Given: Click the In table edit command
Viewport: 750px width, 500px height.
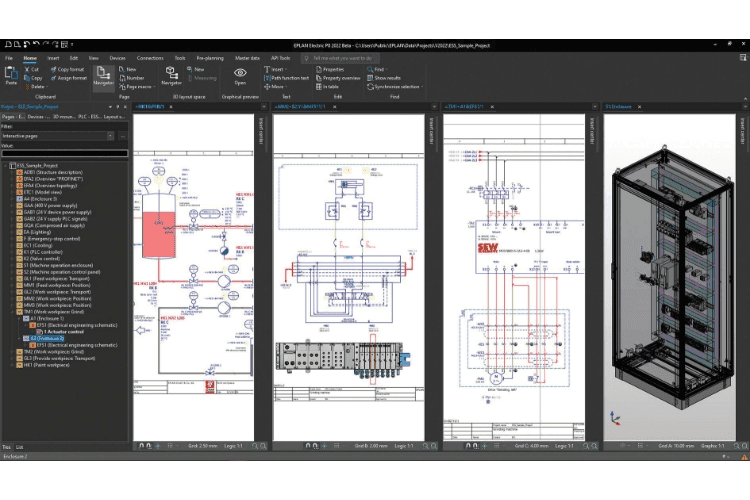Looking at the screenshot, I should coord(327,87).
